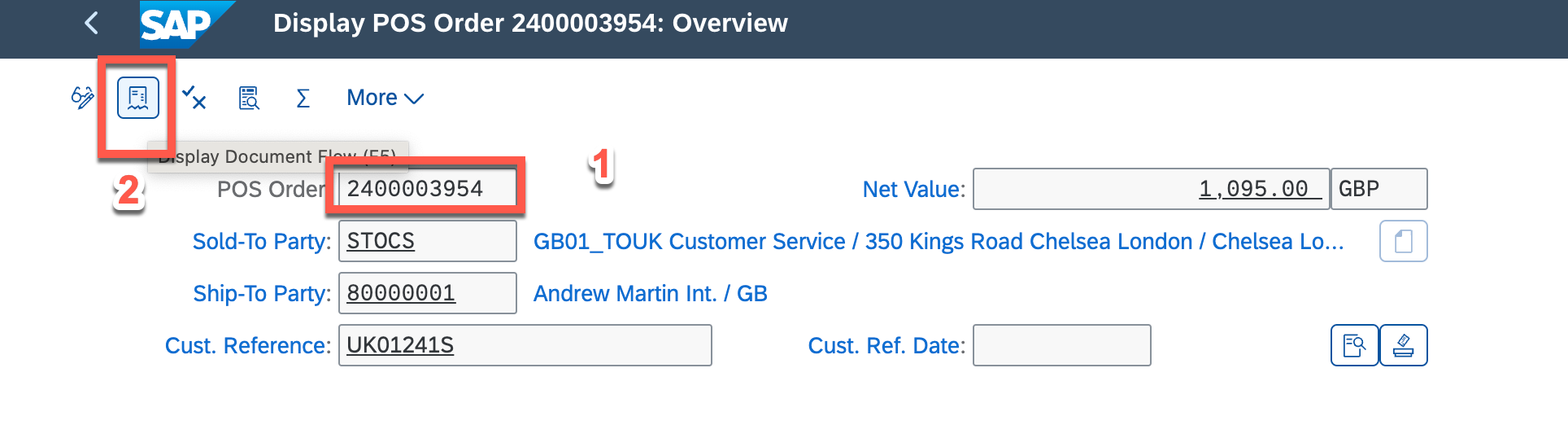Click the GBP currency field
The height and width of the screenshot is (425, 1568).
1378,189
